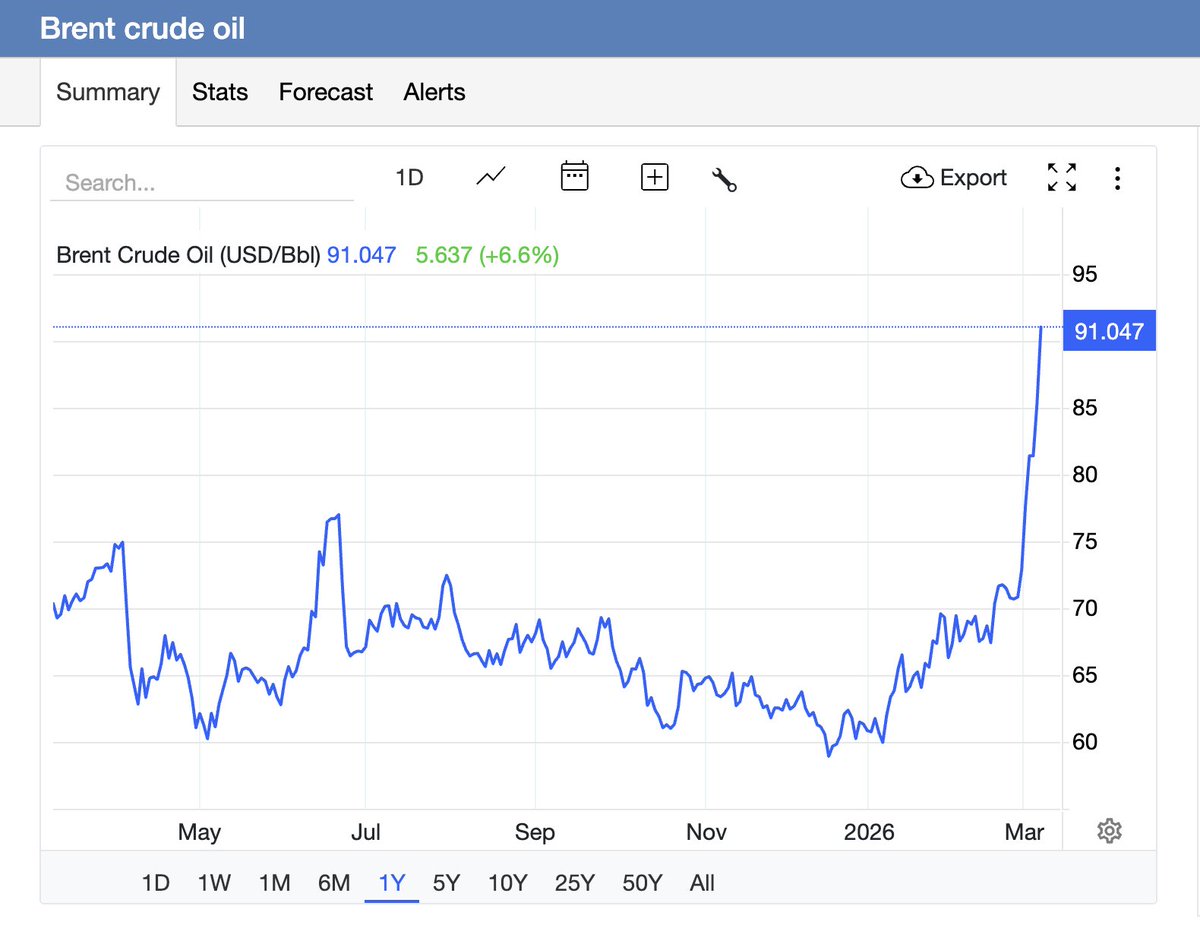Click the Jul x-axis label
The height and width of the screenshot is (931, 1200).
(365, 832)
